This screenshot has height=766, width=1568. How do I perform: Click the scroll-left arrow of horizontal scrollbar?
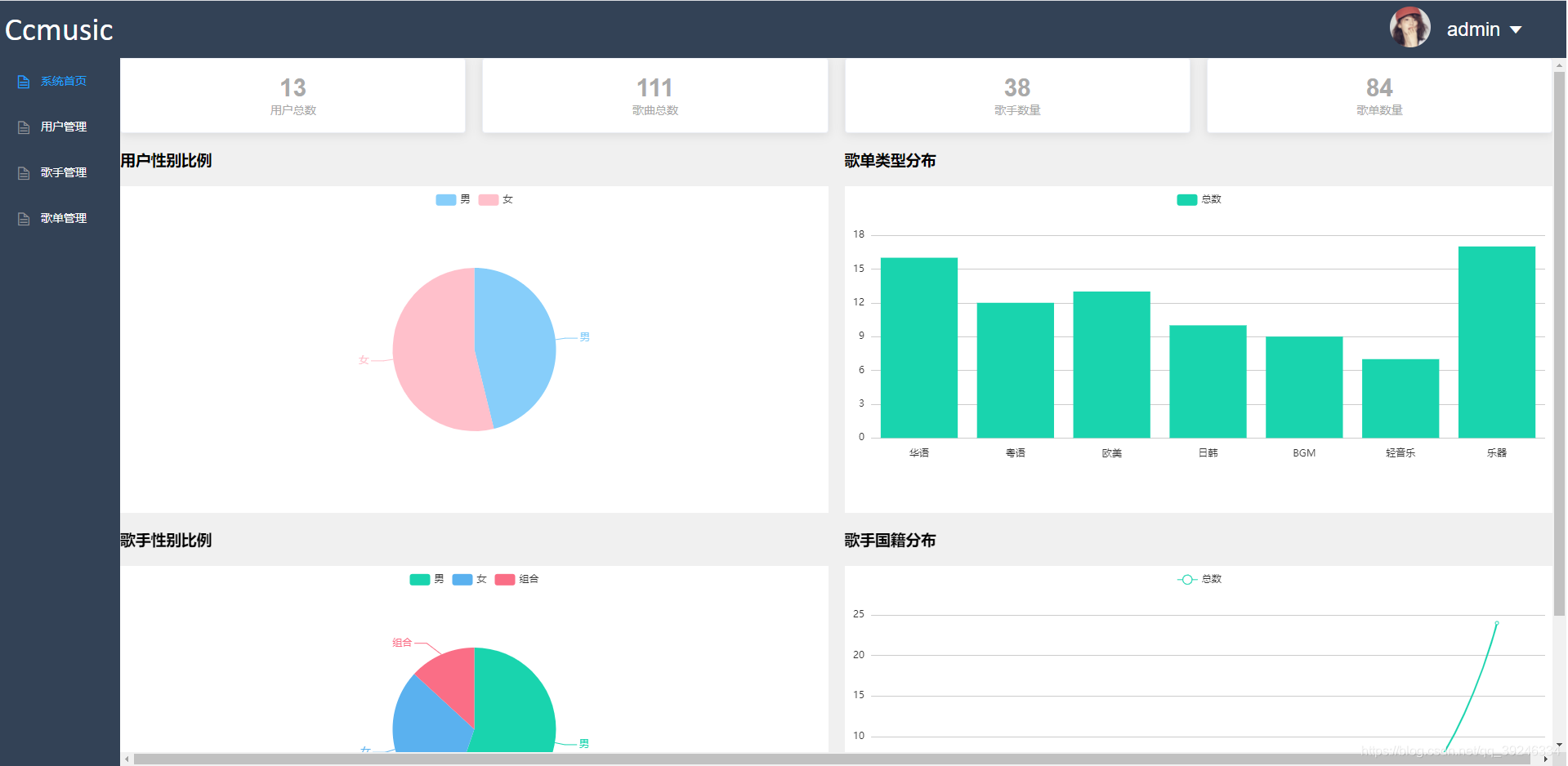coord(127,759)
